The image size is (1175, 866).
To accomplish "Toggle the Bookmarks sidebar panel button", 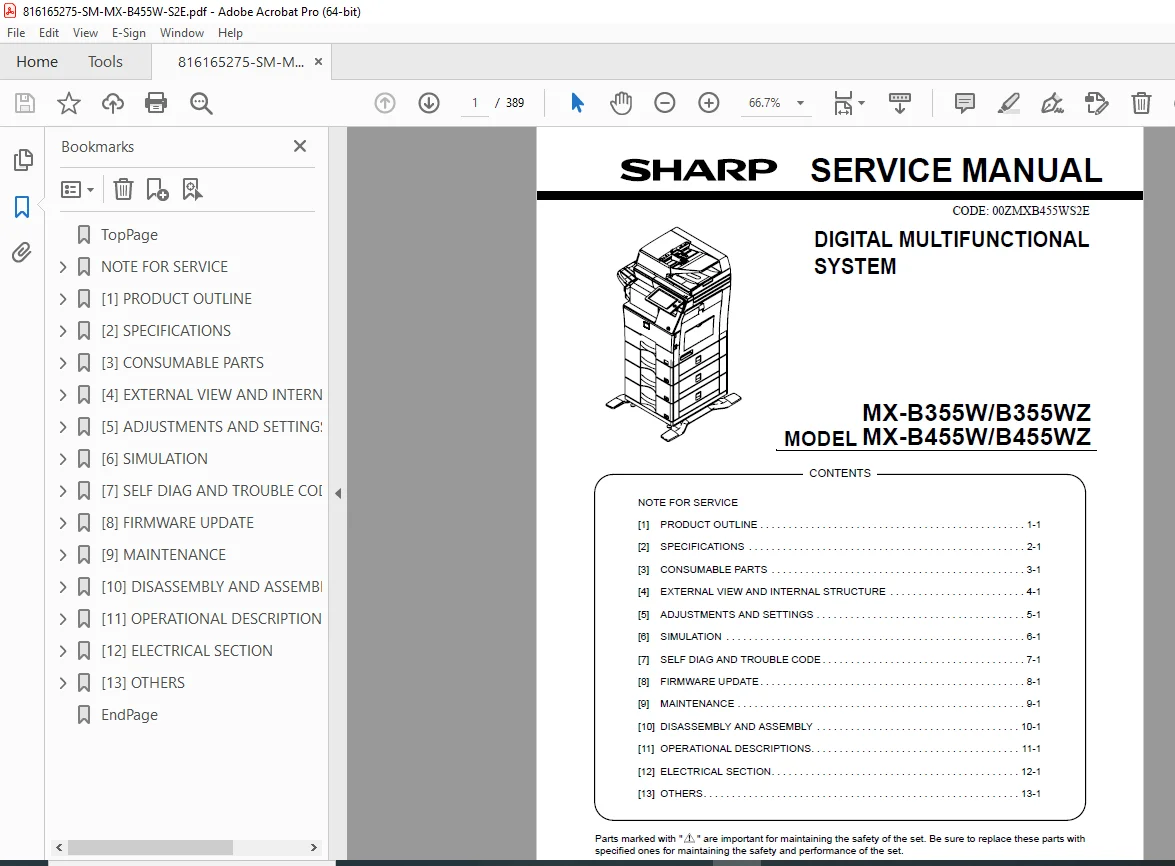I will click(22, 207).
